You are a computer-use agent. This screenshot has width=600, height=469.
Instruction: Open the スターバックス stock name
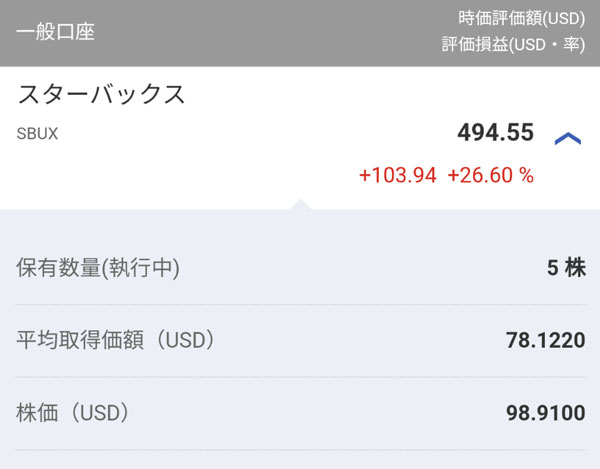(x=102, y=95)
